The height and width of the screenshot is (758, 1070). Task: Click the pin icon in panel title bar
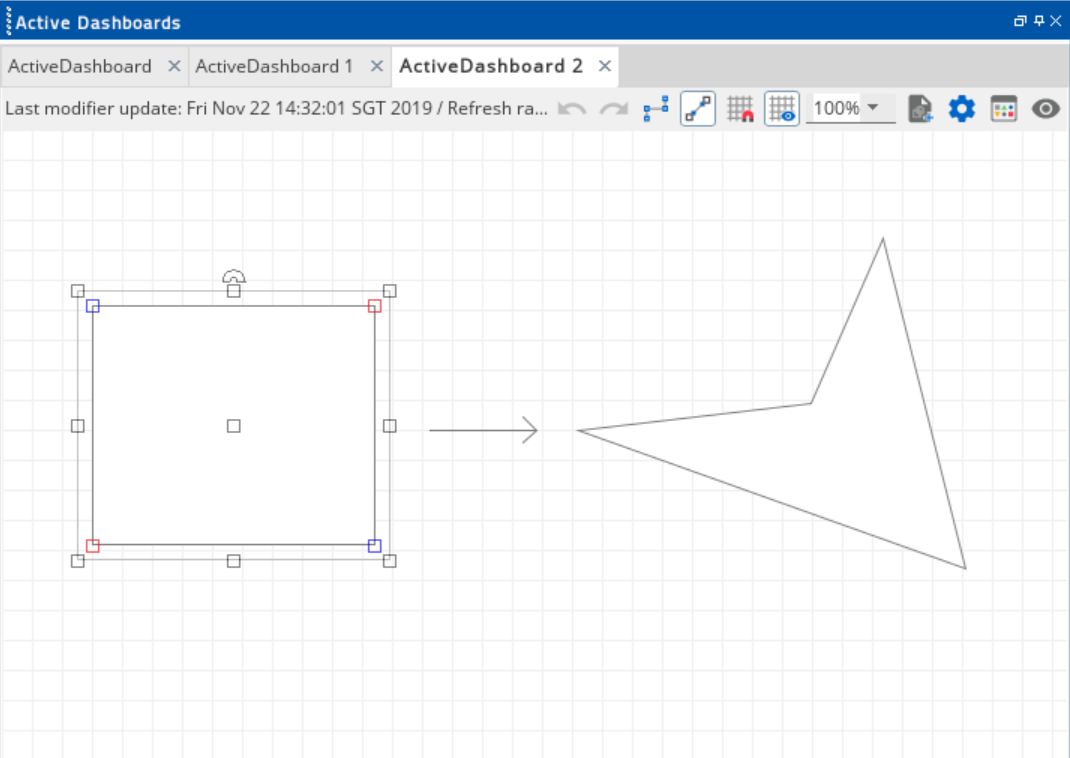click(1039, 21)
